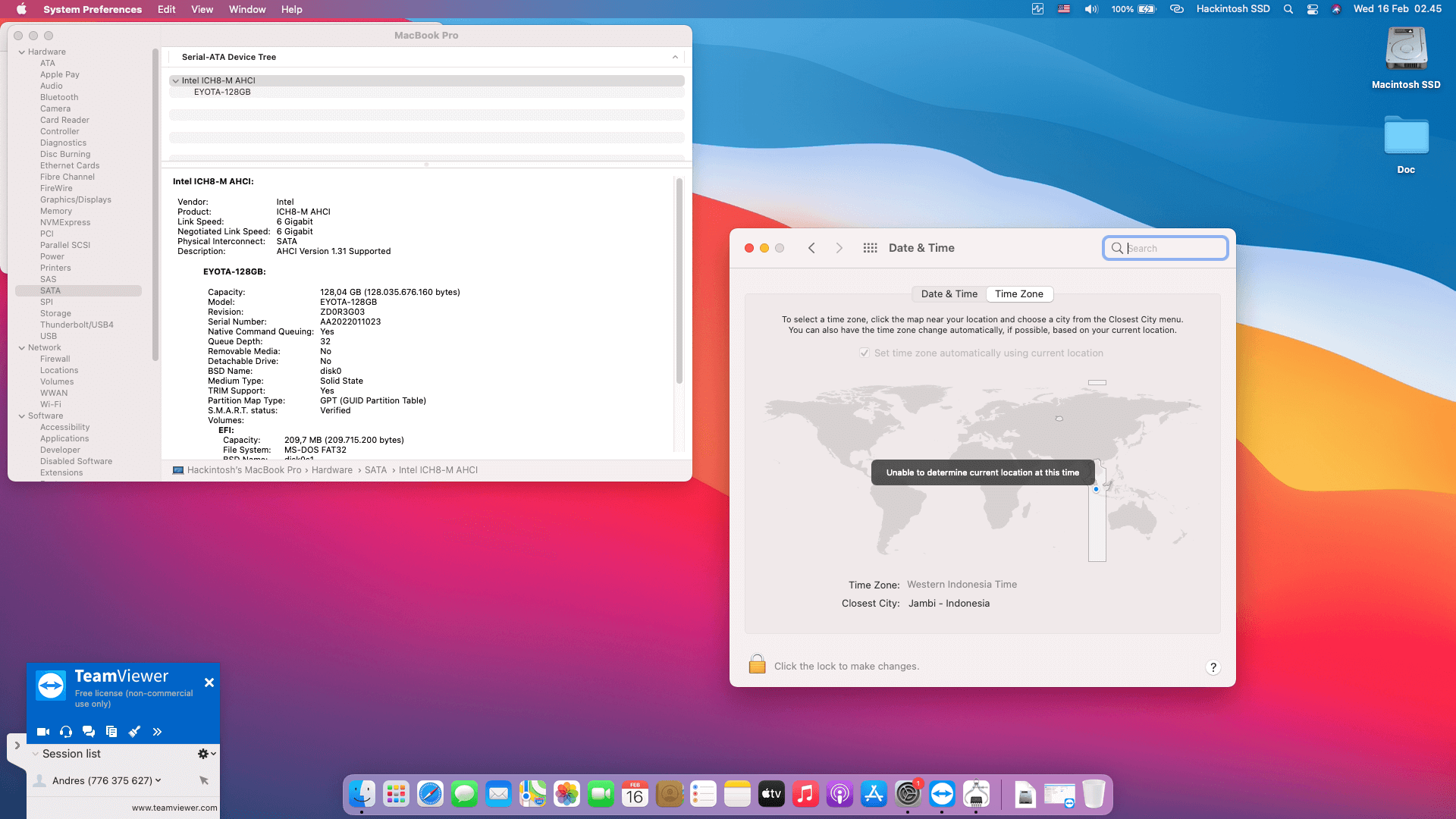
Task: Select the Time Zone tab
Action: click(x=1019, y=294)
